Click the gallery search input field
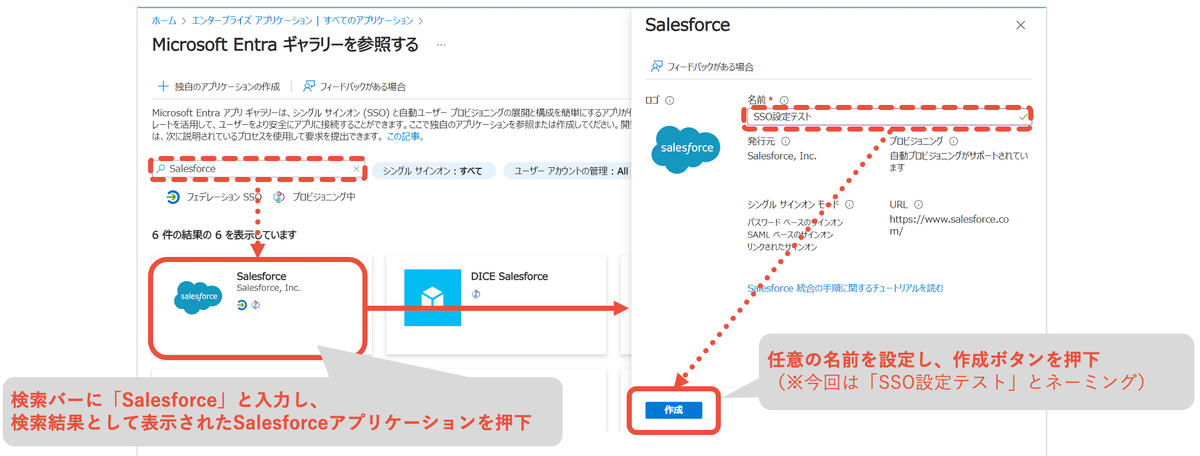Viewport: 1200px width, 456px height. click(x=259, y=169)
